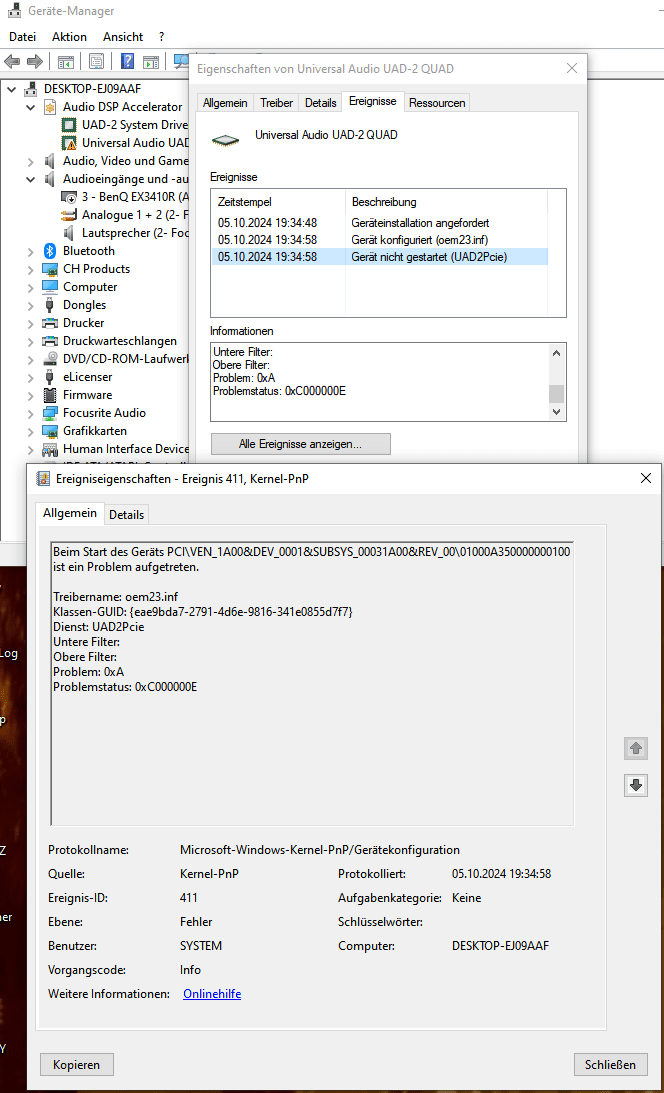Toggle the console tree pane toolbar icon

click(x=66, y=62)
